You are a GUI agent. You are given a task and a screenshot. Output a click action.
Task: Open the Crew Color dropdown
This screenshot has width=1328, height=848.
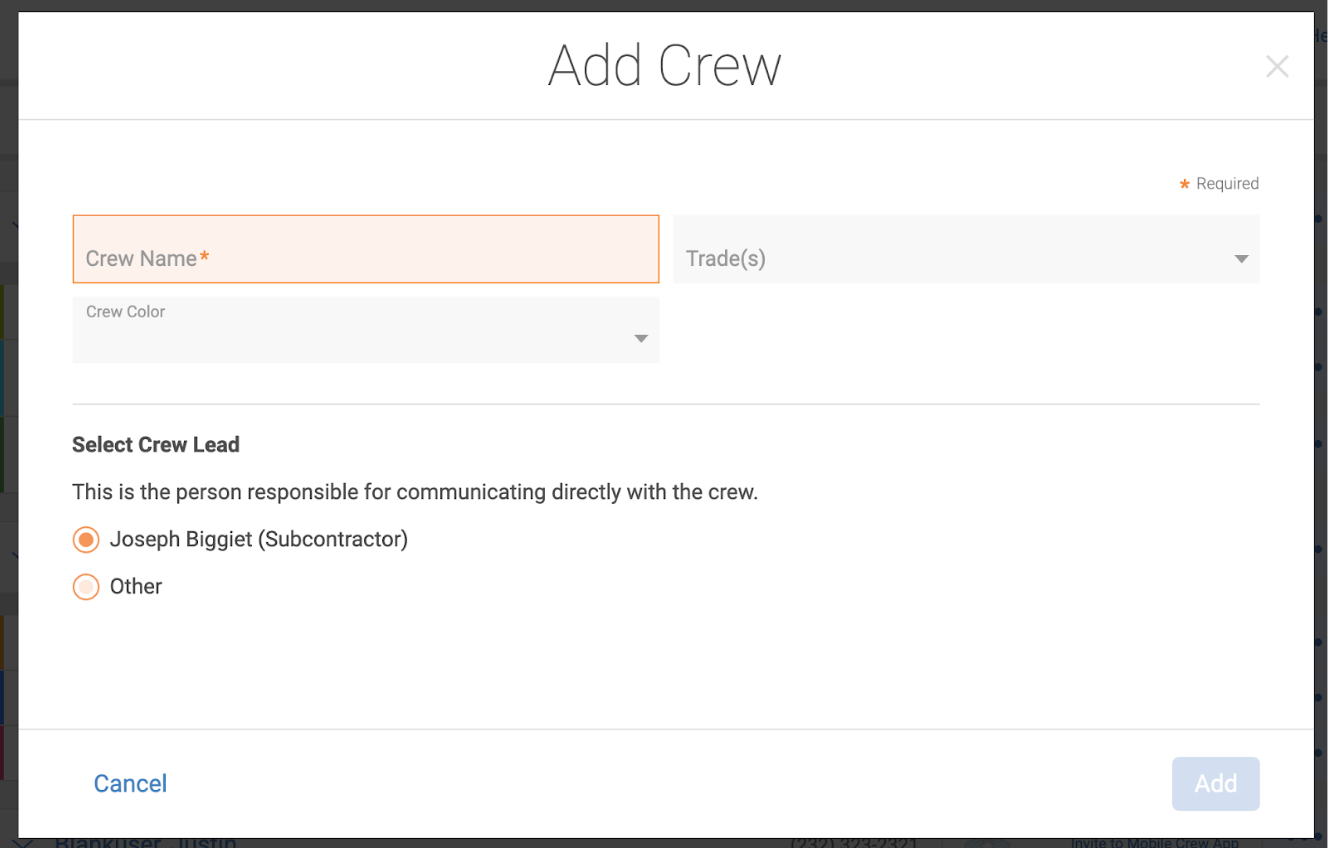(366, 330)
